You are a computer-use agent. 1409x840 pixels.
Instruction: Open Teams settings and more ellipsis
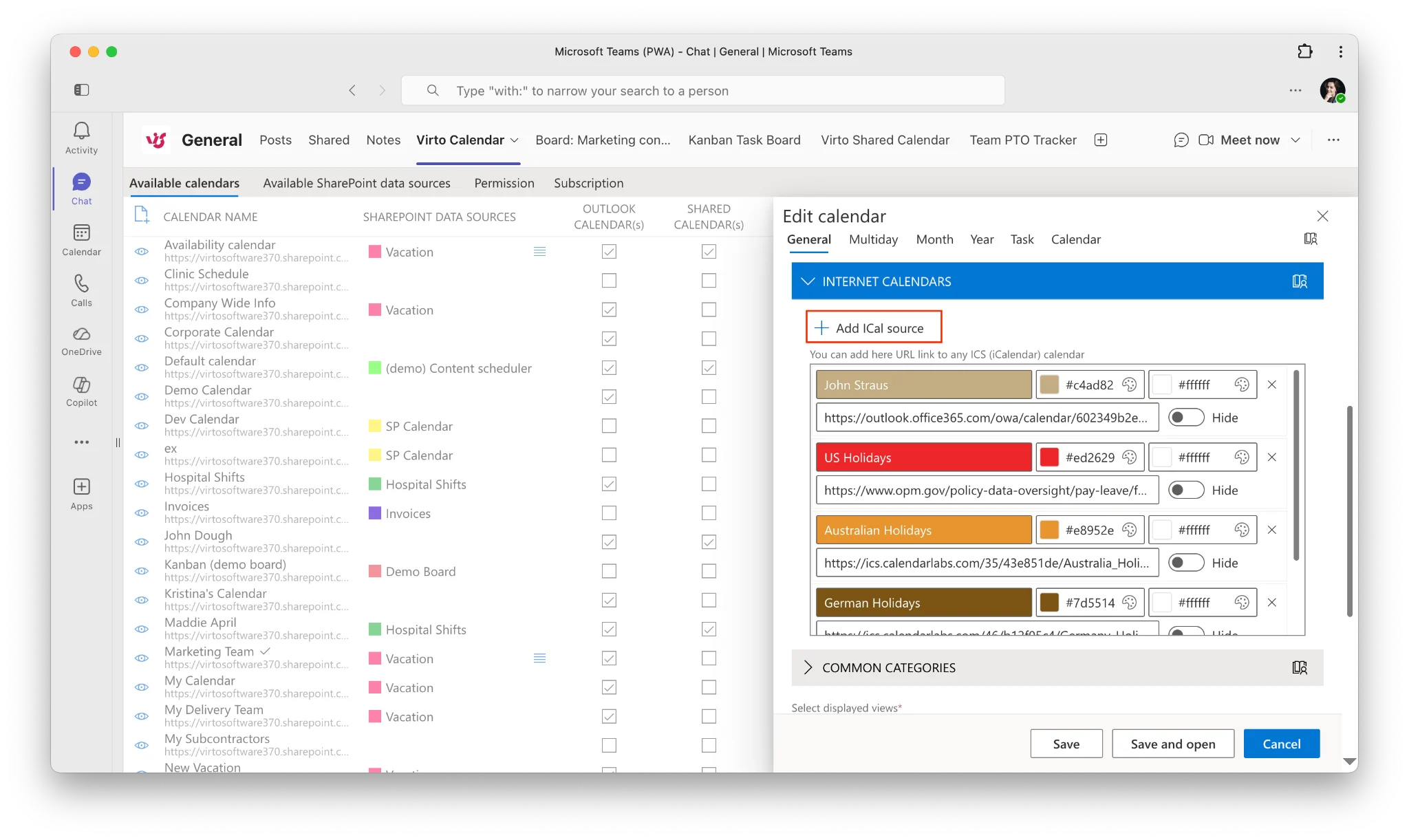pos(1295,90)
